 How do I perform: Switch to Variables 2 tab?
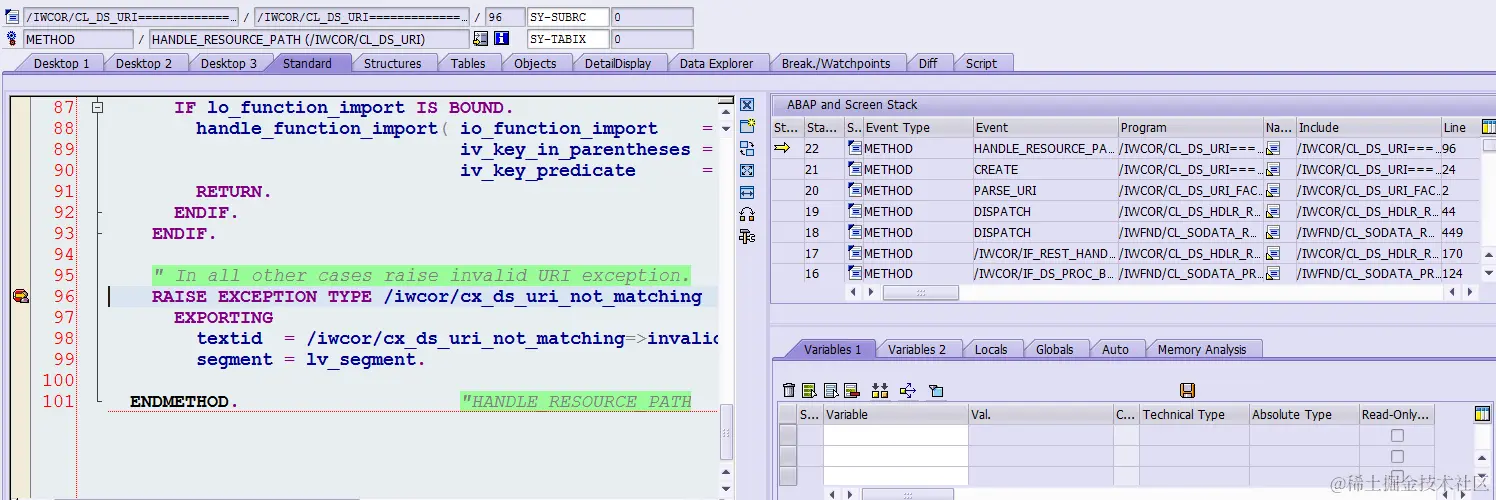(917, 349)
